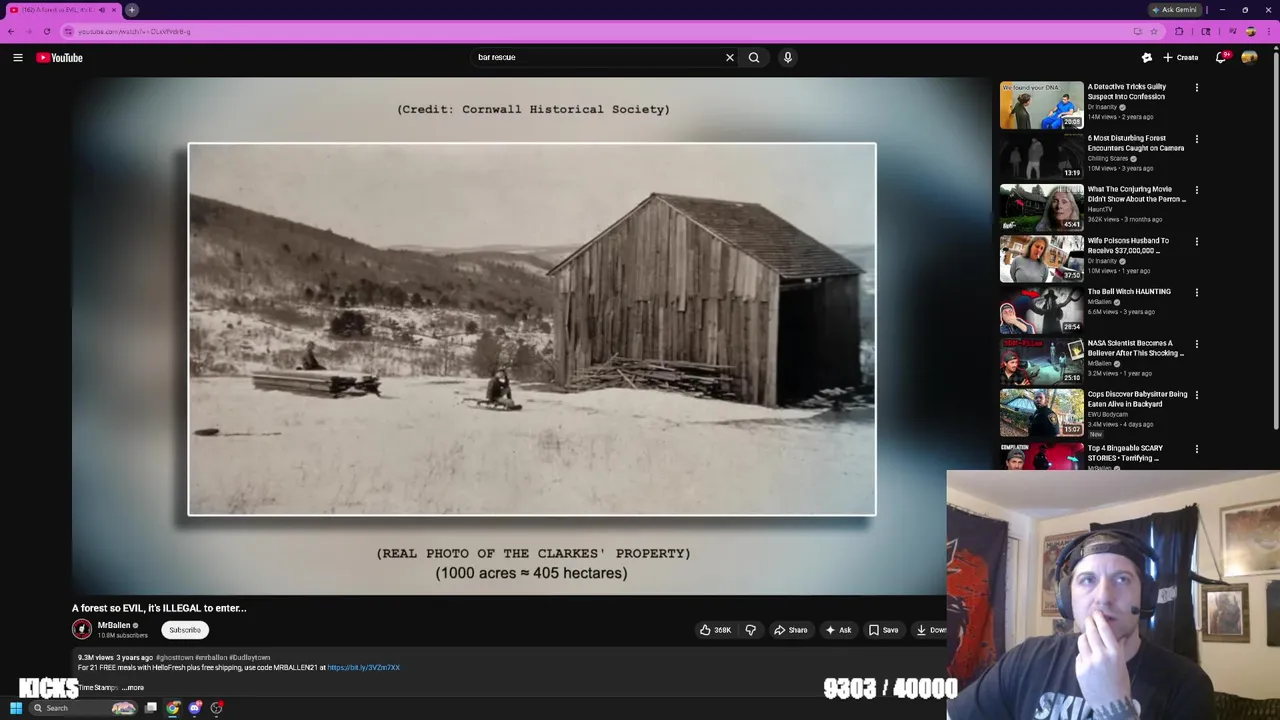Open Chrome from the taskbar
The height and width of the screenshot is (720, 1280).
click(173, 708)
